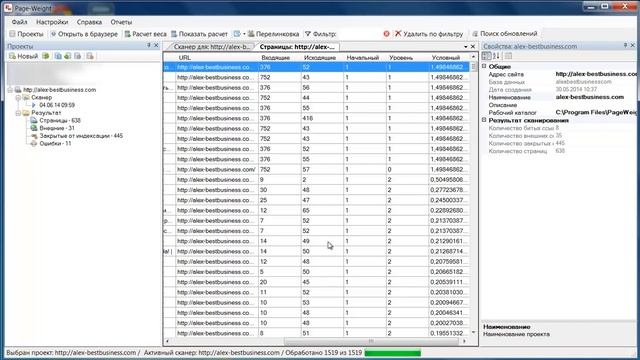Image resolution: width=640 pixels, height=360 pixels.
Task: Open the Настройки menu
Action: point(52,22)
